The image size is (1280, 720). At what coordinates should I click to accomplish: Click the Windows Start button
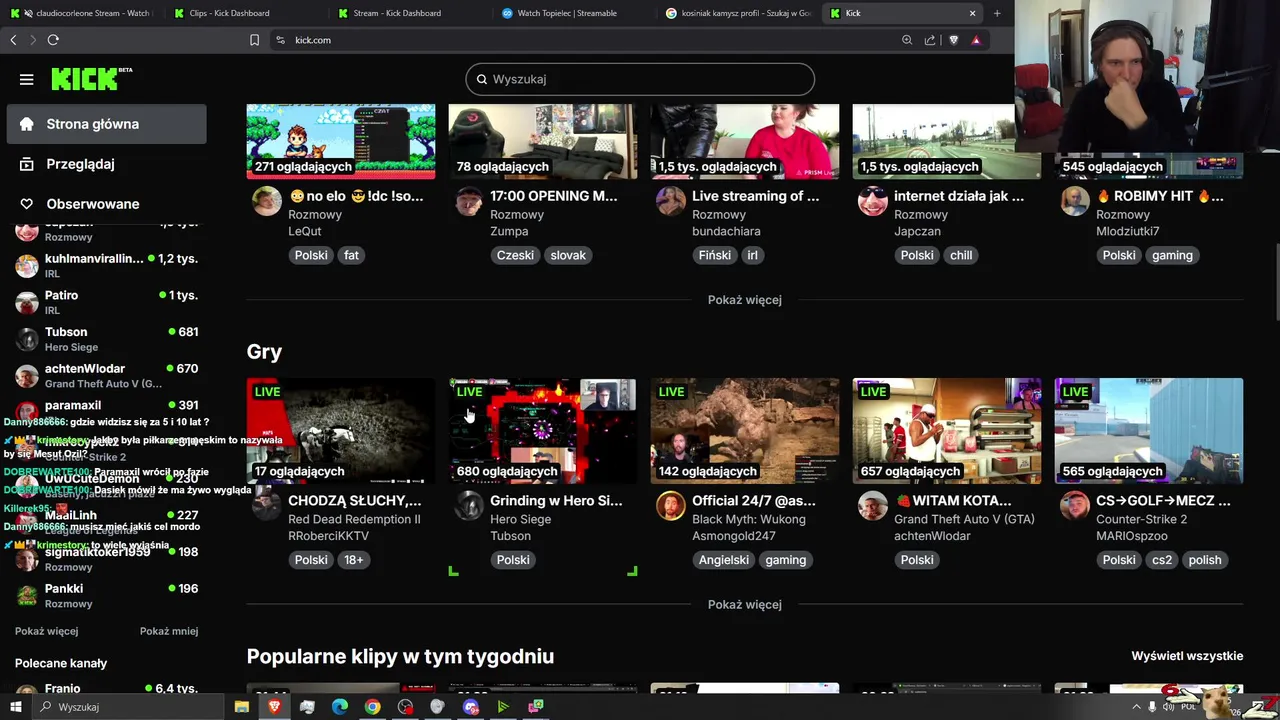coord(15,707)
